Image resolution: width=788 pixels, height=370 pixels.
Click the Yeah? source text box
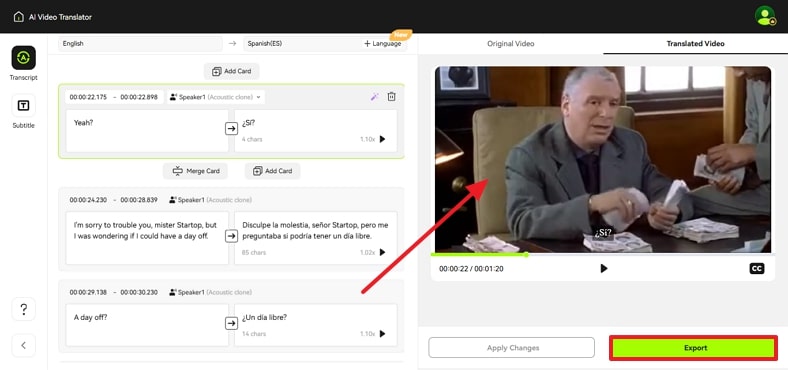tap(147, 131)
